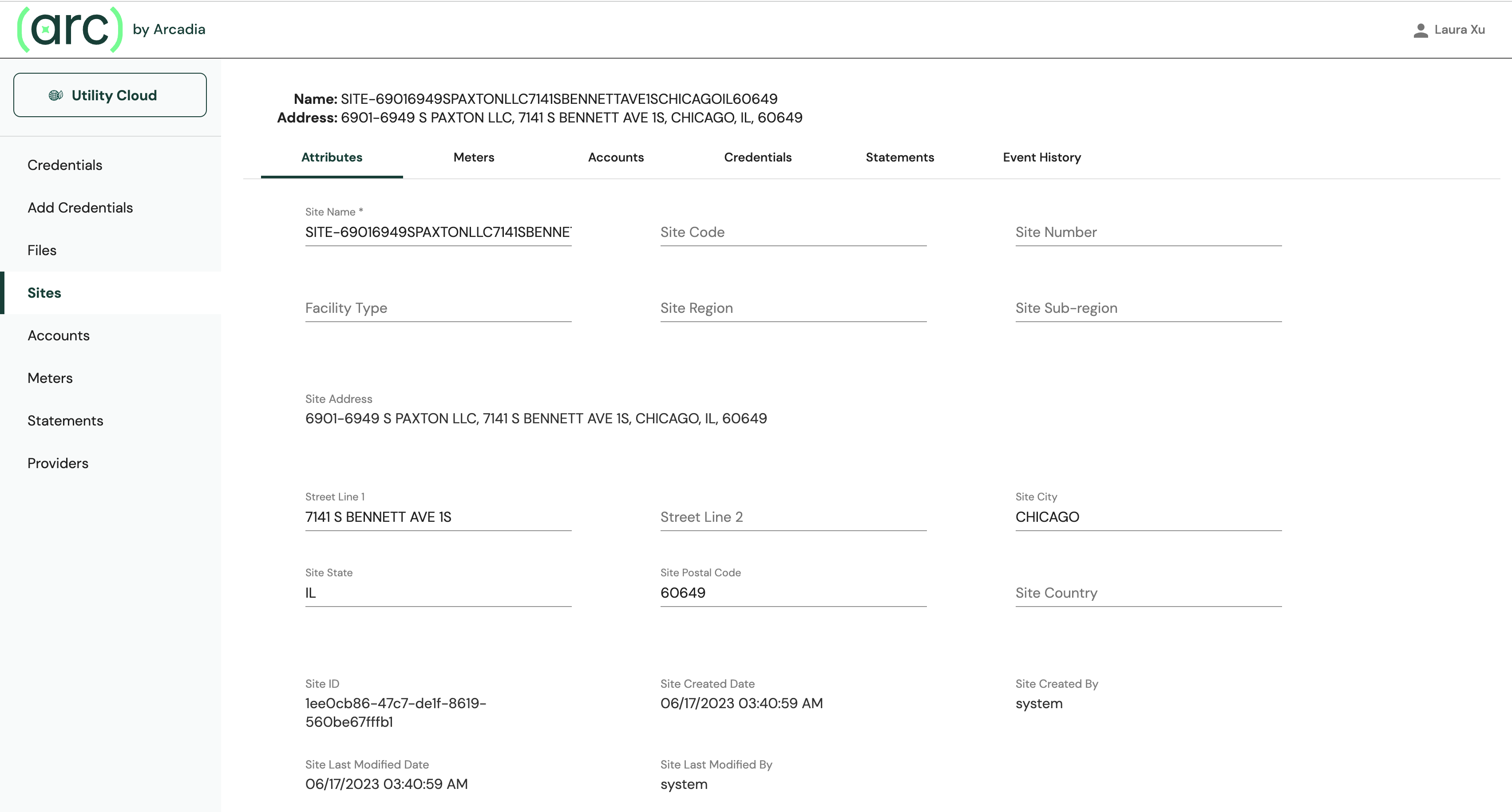Open the Utility Cloud button
The image size is (1512, 812).
point(110,95)
